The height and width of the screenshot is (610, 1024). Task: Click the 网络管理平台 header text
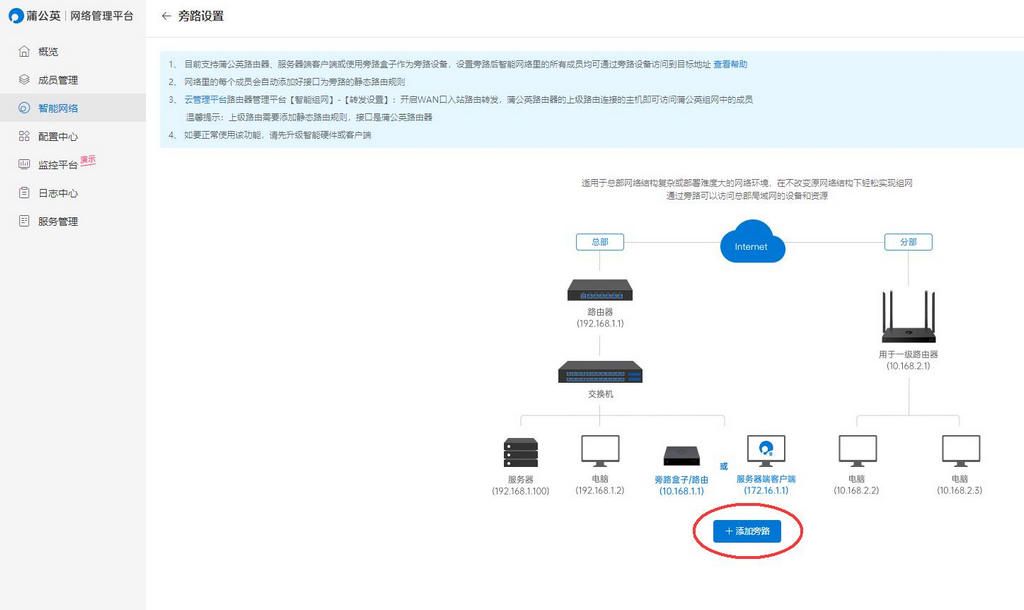tap(102, 16)
